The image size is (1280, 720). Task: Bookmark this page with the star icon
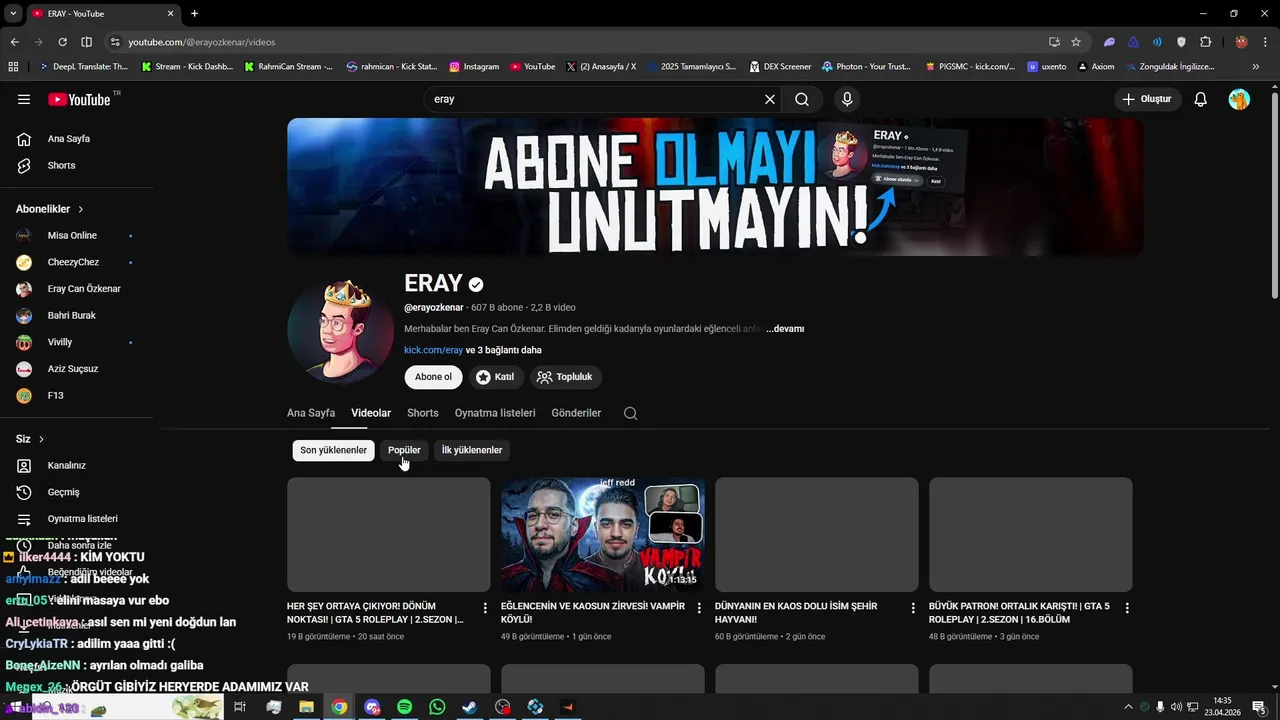[x=1076, y=42]
